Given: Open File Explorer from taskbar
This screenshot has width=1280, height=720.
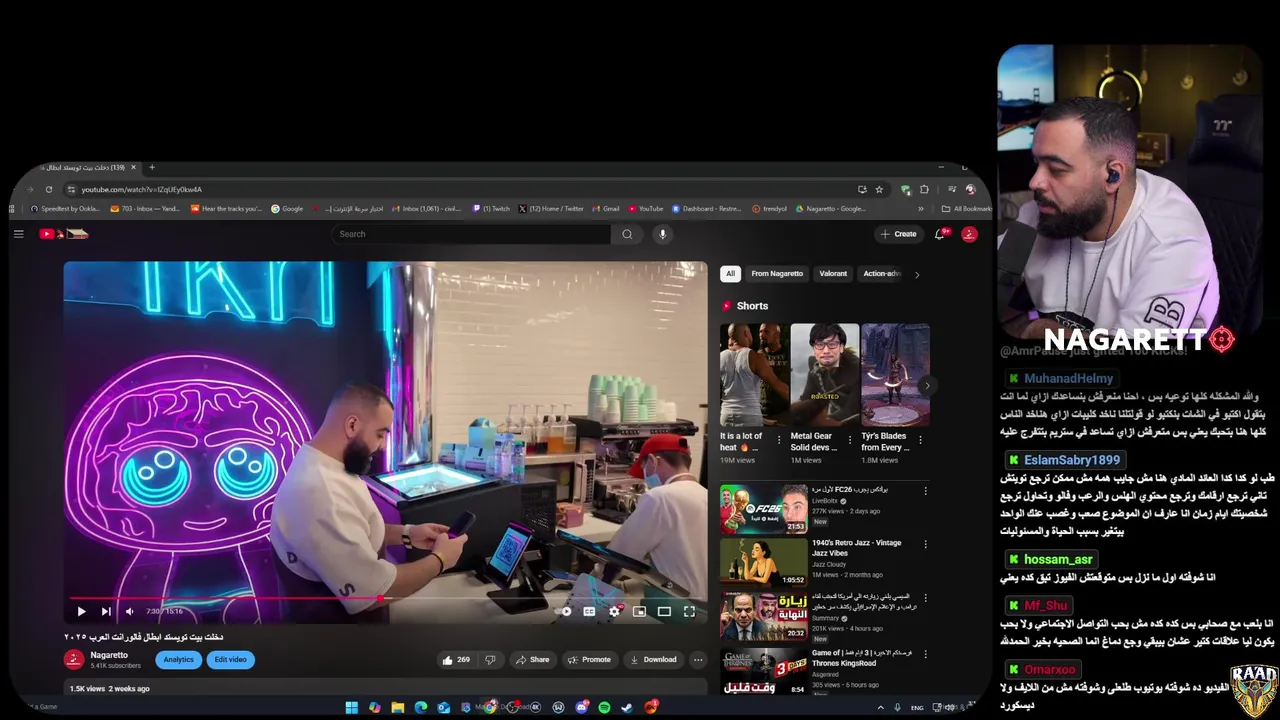Looking at the screenshot, I should (397, 707).
